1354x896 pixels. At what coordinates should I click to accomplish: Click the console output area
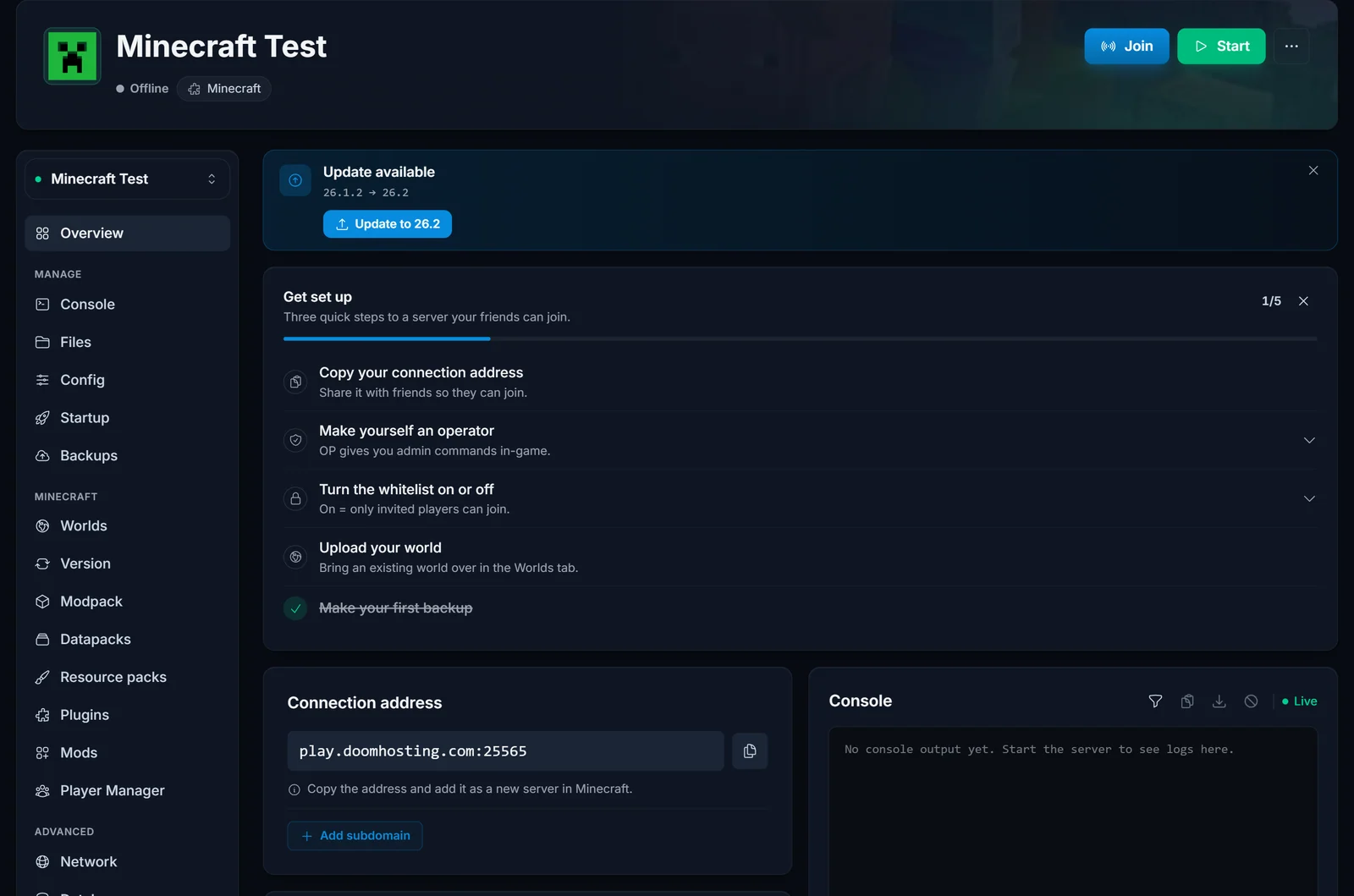click(1073, 811)
